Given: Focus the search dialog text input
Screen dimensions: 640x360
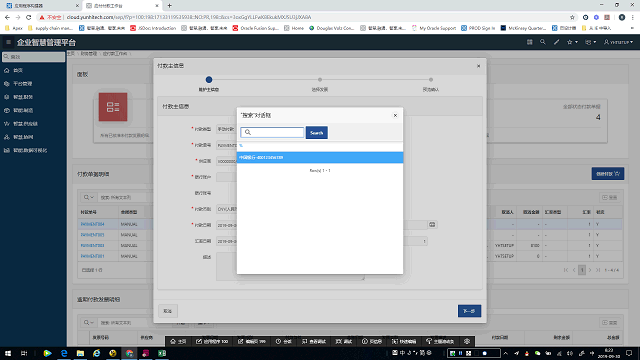Looking at the screenshot, I should (272, 132).
